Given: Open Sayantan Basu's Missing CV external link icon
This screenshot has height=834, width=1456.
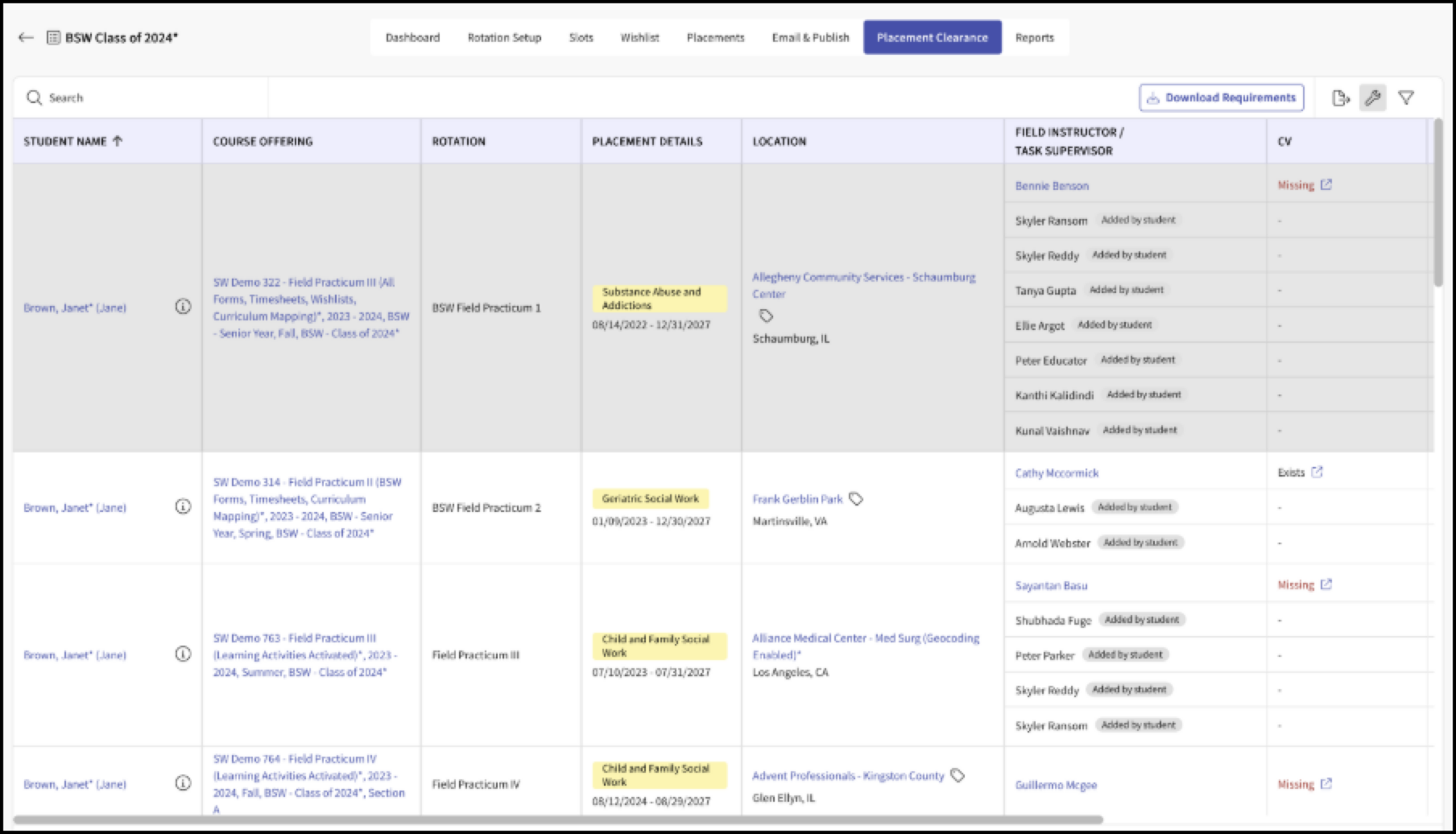Looking at the screenshot, I should coord(1326,584).
